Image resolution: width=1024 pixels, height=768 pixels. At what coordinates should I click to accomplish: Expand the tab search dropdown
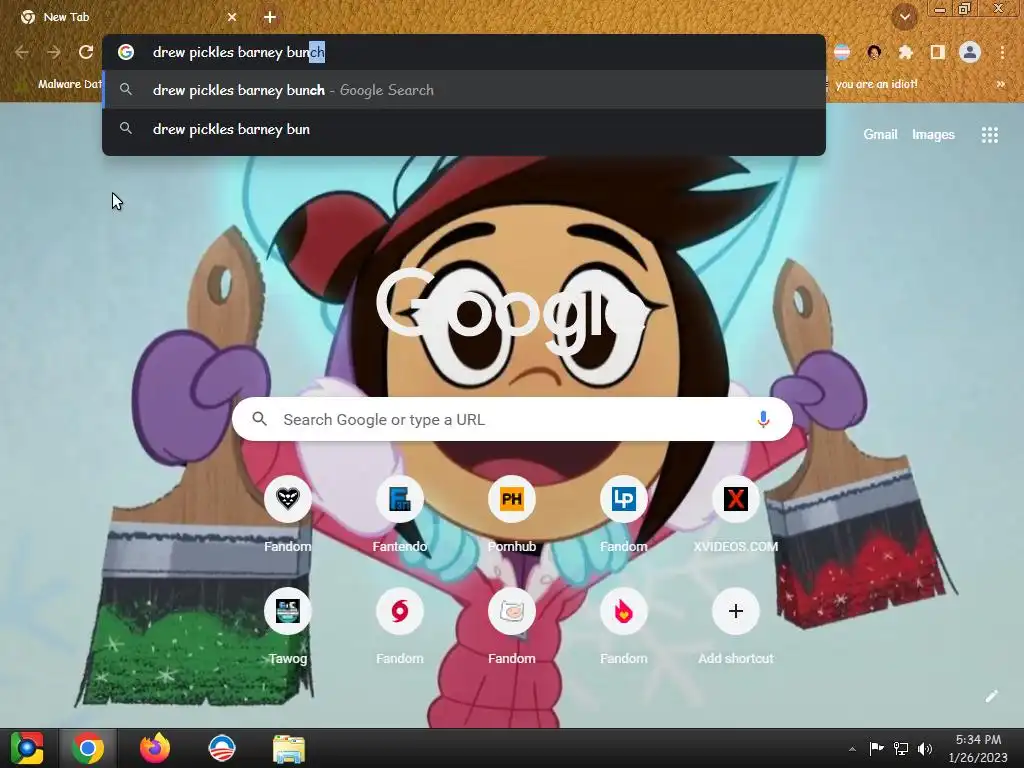click(905, 17)
